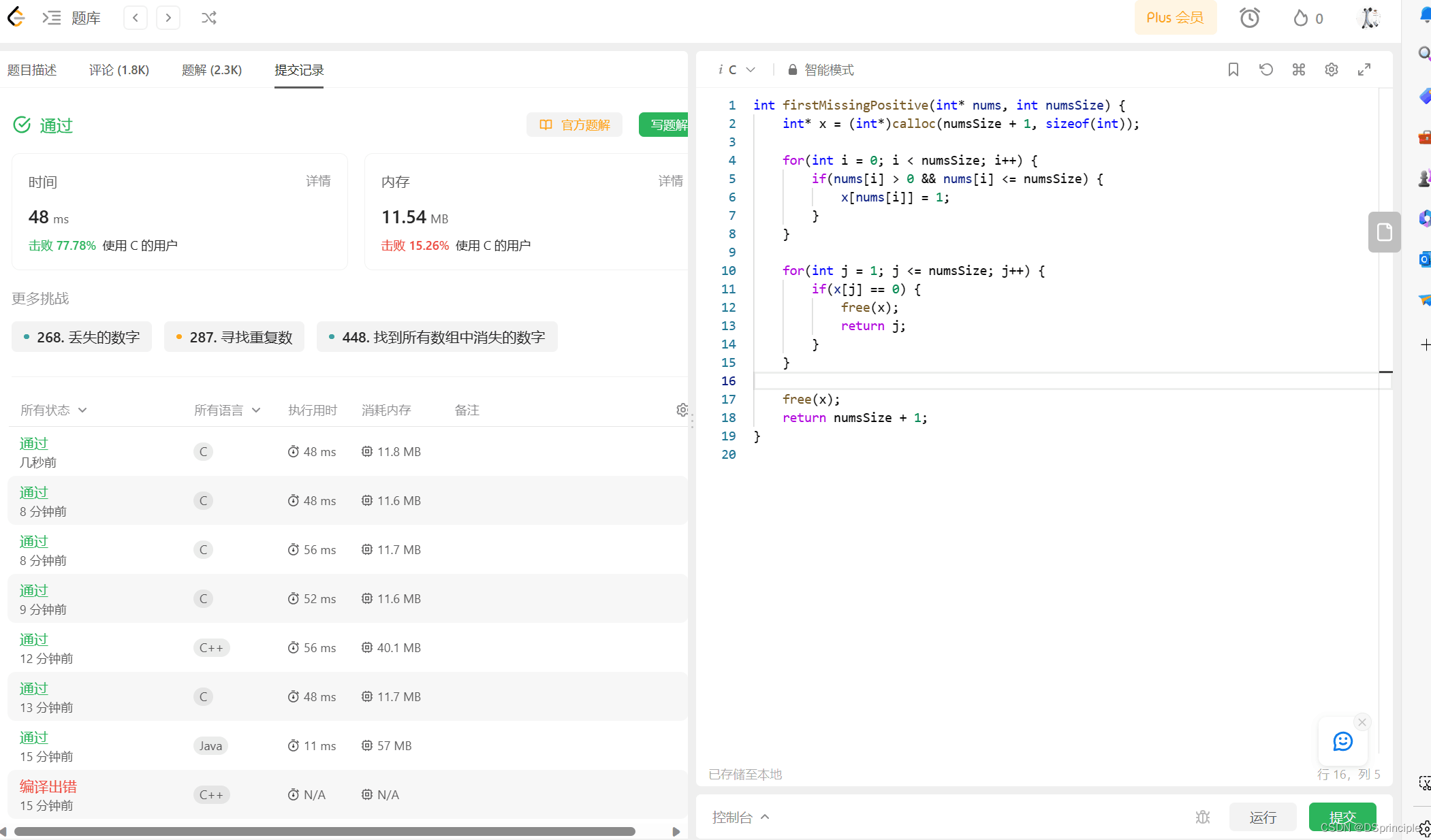Click the alarm clock timer icon
The image size is (1431, 840).
point(1249,18)
